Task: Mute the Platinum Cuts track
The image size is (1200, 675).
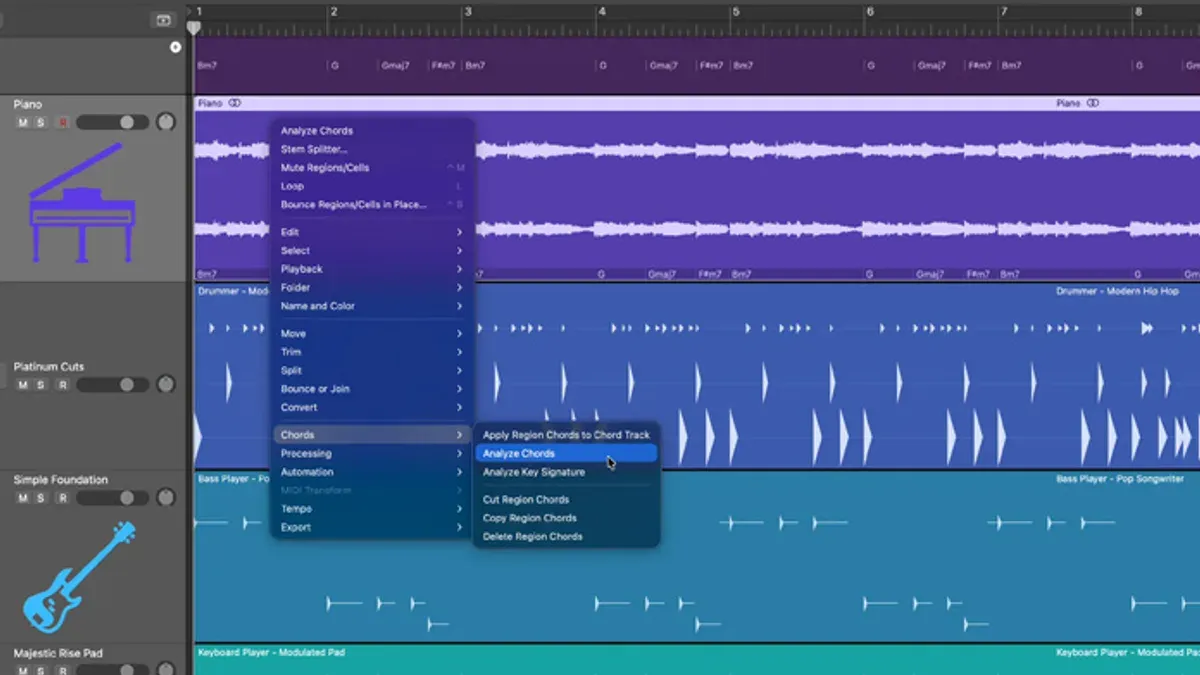Action: 23,385
